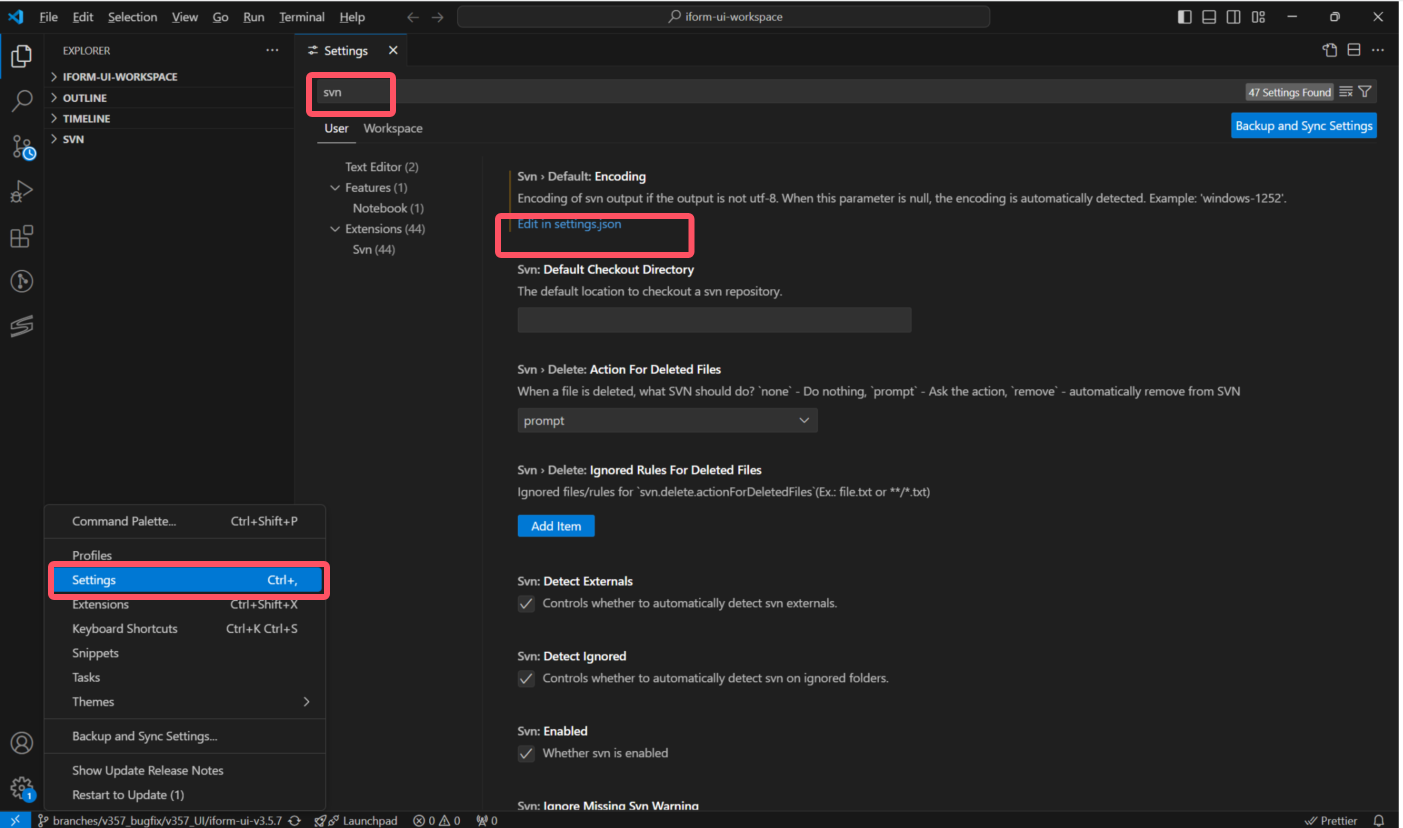Uncheck Svn Detect Ignored checkbox
1403x828 pixels.
[526, 679]
